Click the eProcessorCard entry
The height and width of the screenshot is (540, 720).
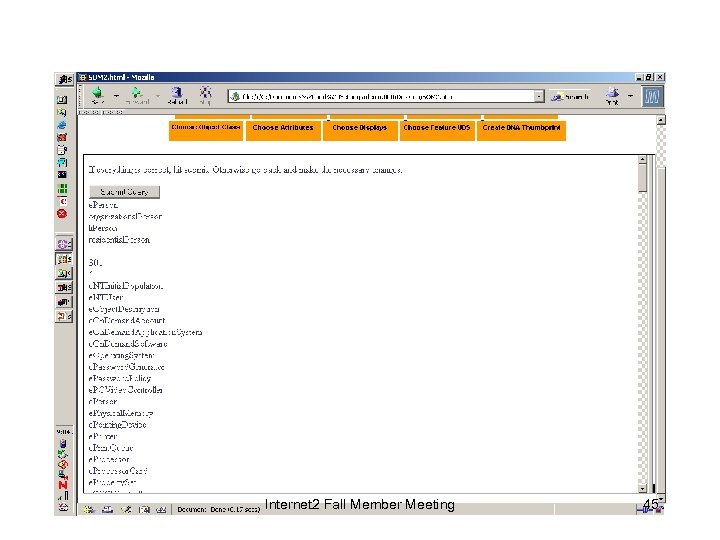(118, 471)
